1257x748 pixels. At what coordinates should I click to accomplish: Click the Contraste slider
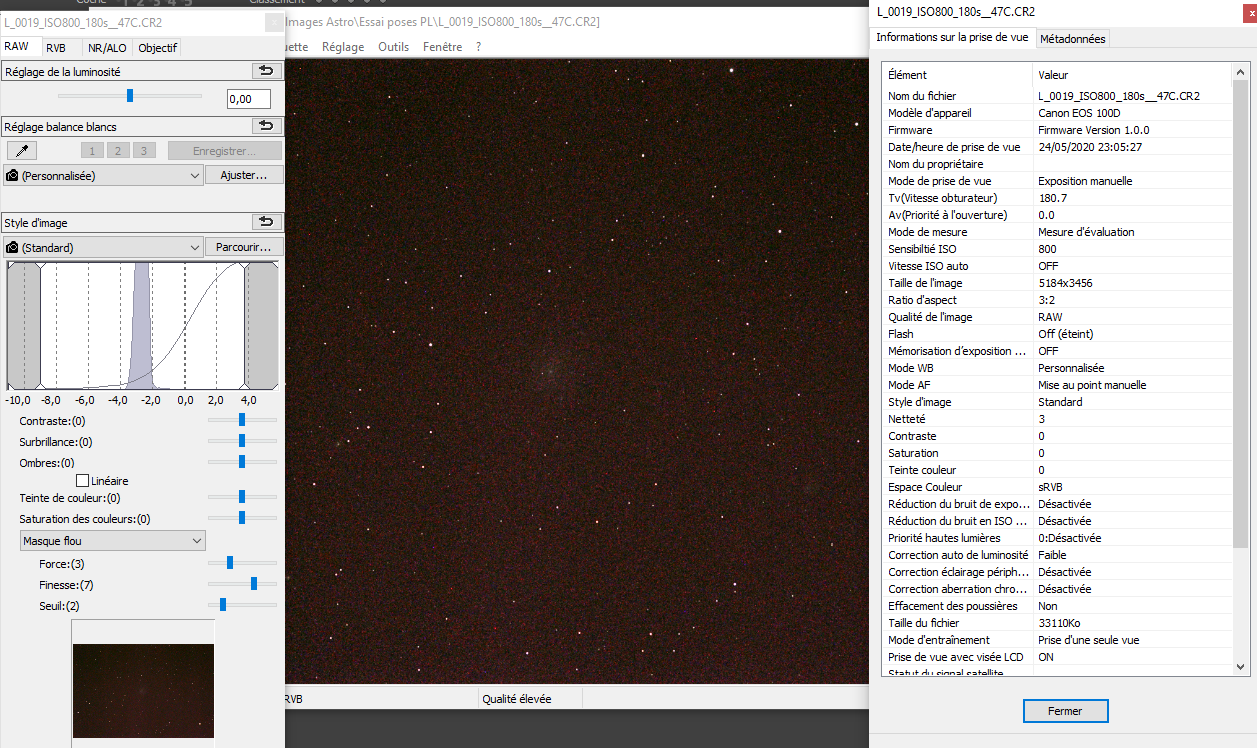tap(242, 420)
